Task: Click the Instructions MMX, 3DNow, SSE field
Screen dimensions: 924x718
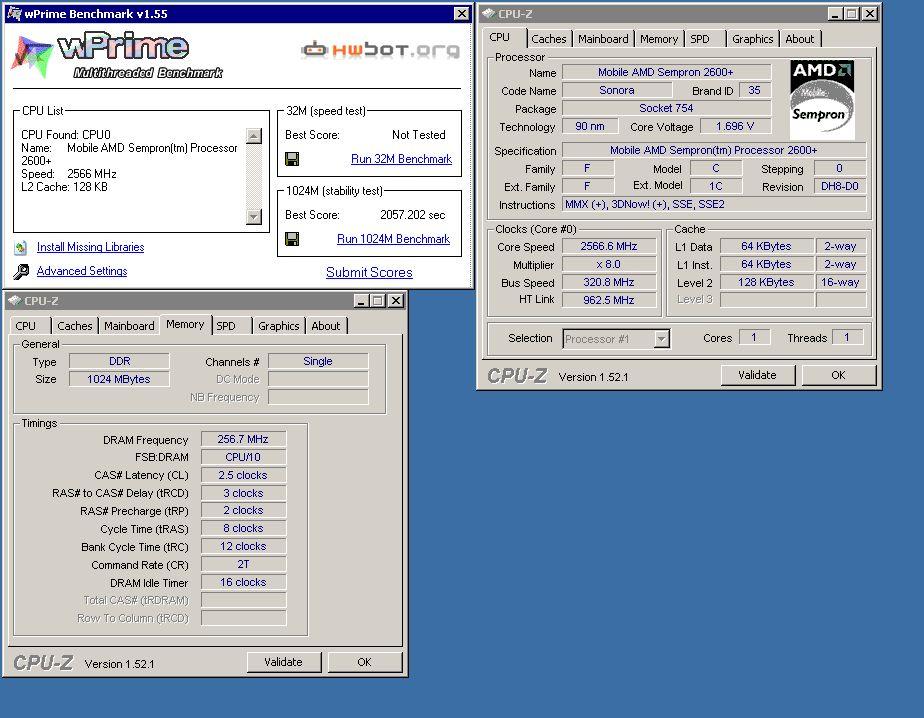Action: click(x=714, y=205)
